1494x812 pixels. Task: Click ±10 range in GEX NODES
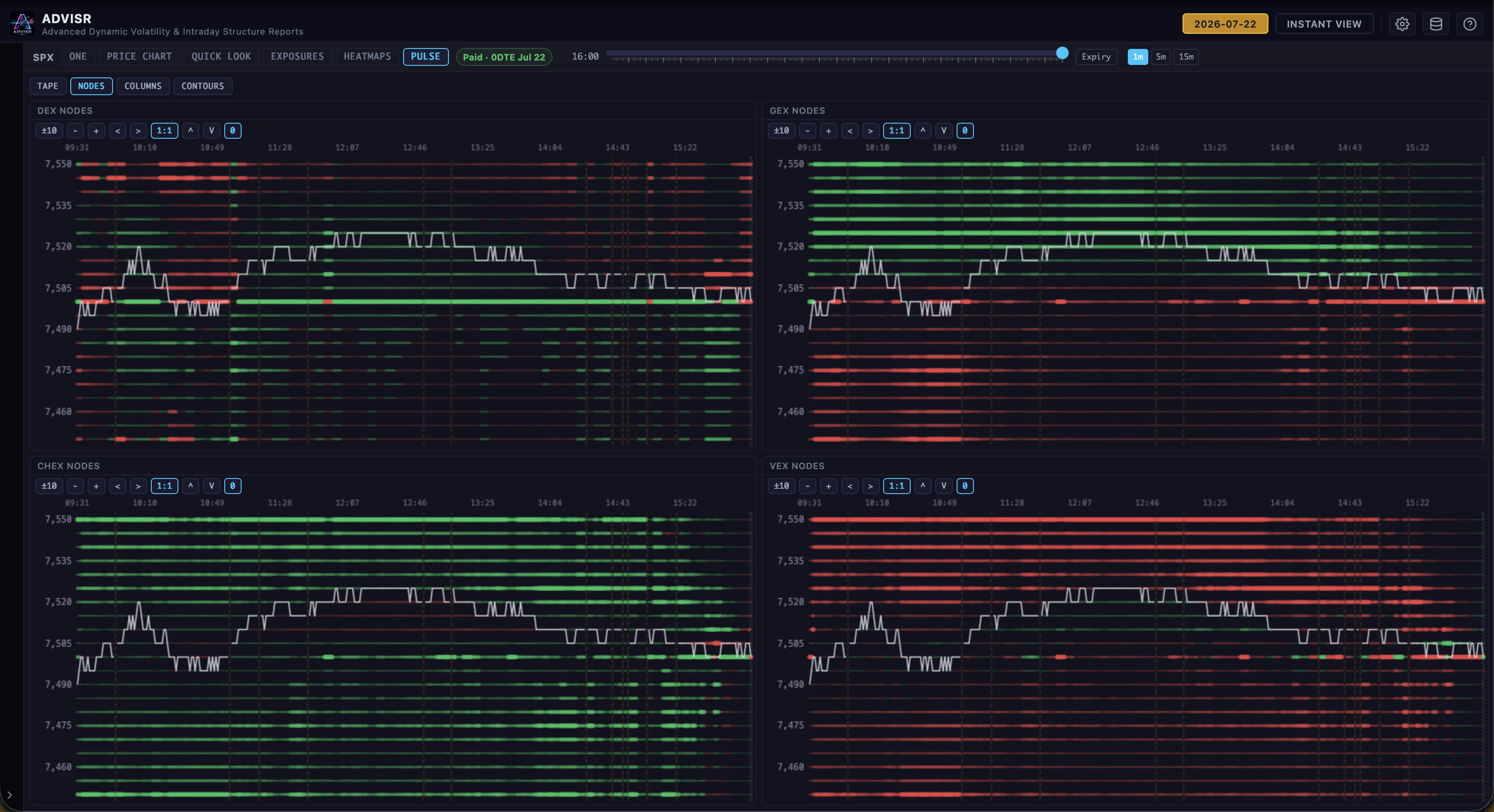click(781, 130)
